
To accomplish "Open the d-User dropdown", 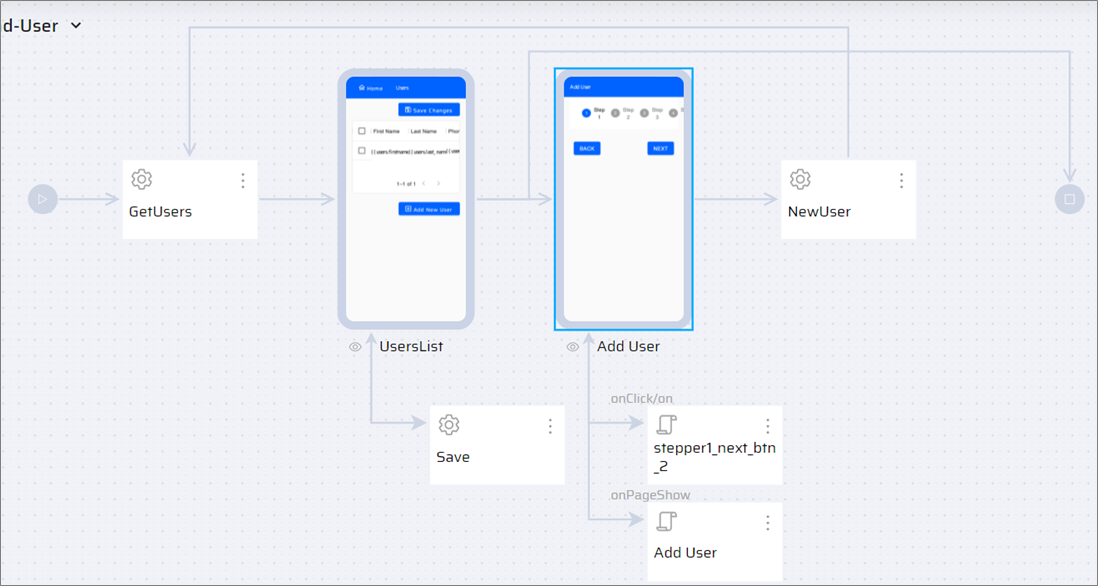I will click(78, 25).
